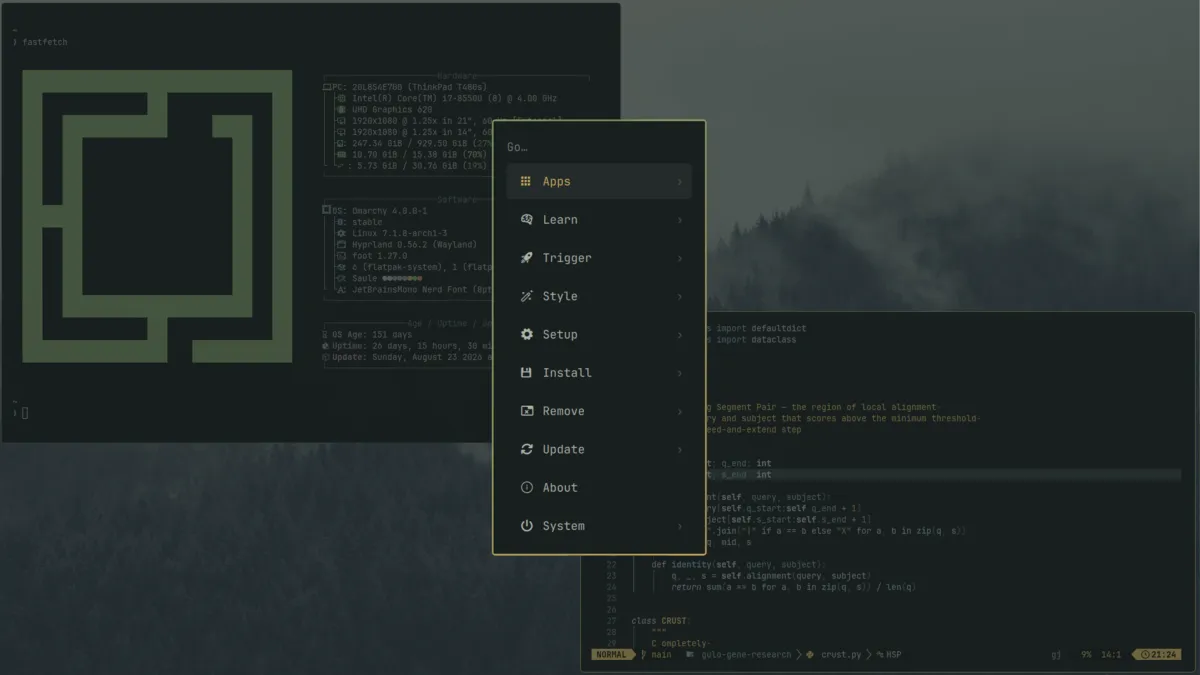Click the Remove icon in menu
1200x675 pixels.
pyautogui.click(x=526, y=411)
